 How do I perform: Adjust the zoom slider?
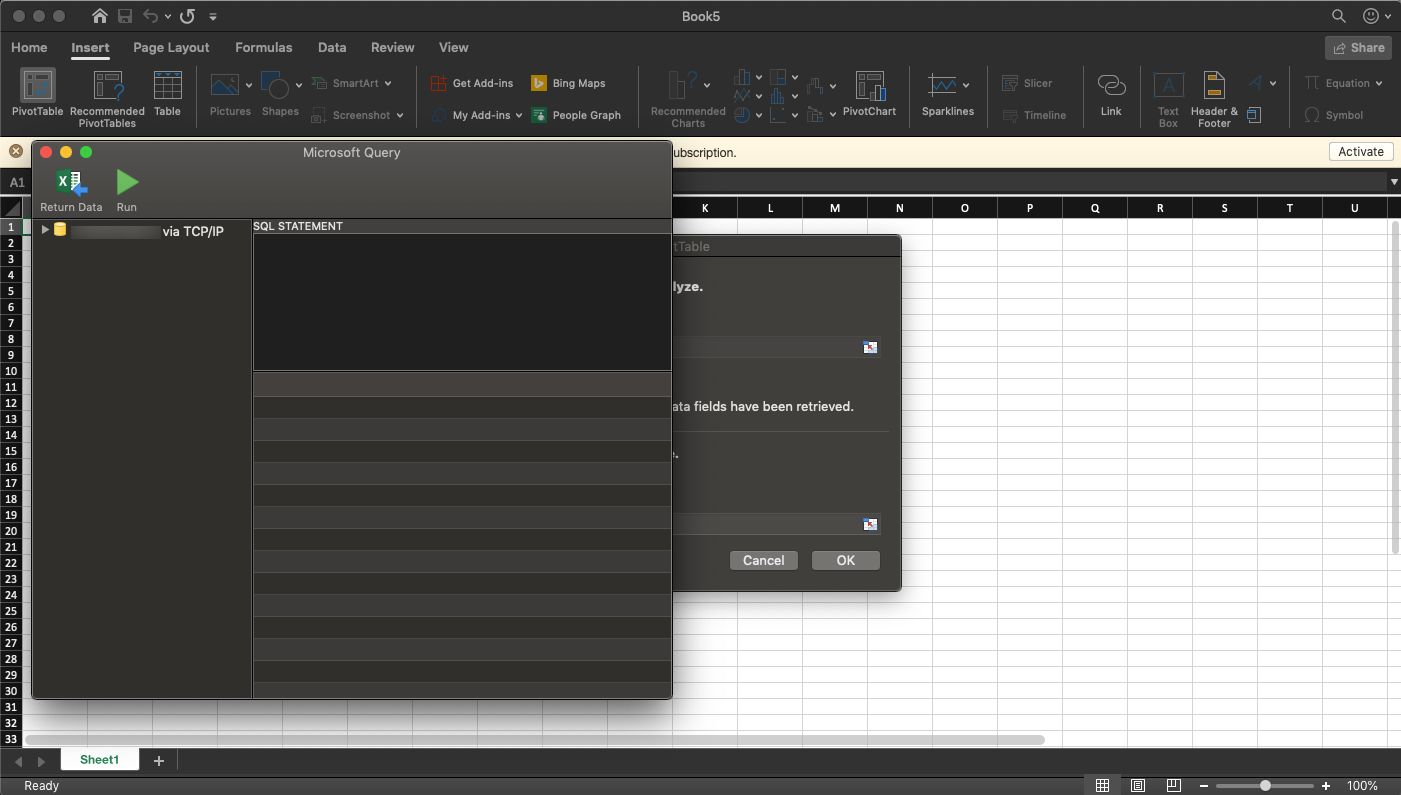pyautogui.click(x=1264, y=785)
